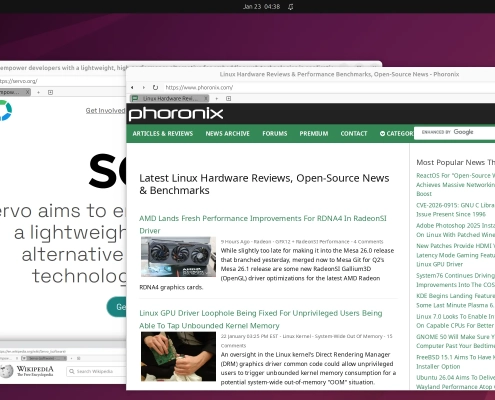This screenshot has width=495, height=400.
Task: Open the Premium page
Action: [314, 133]
